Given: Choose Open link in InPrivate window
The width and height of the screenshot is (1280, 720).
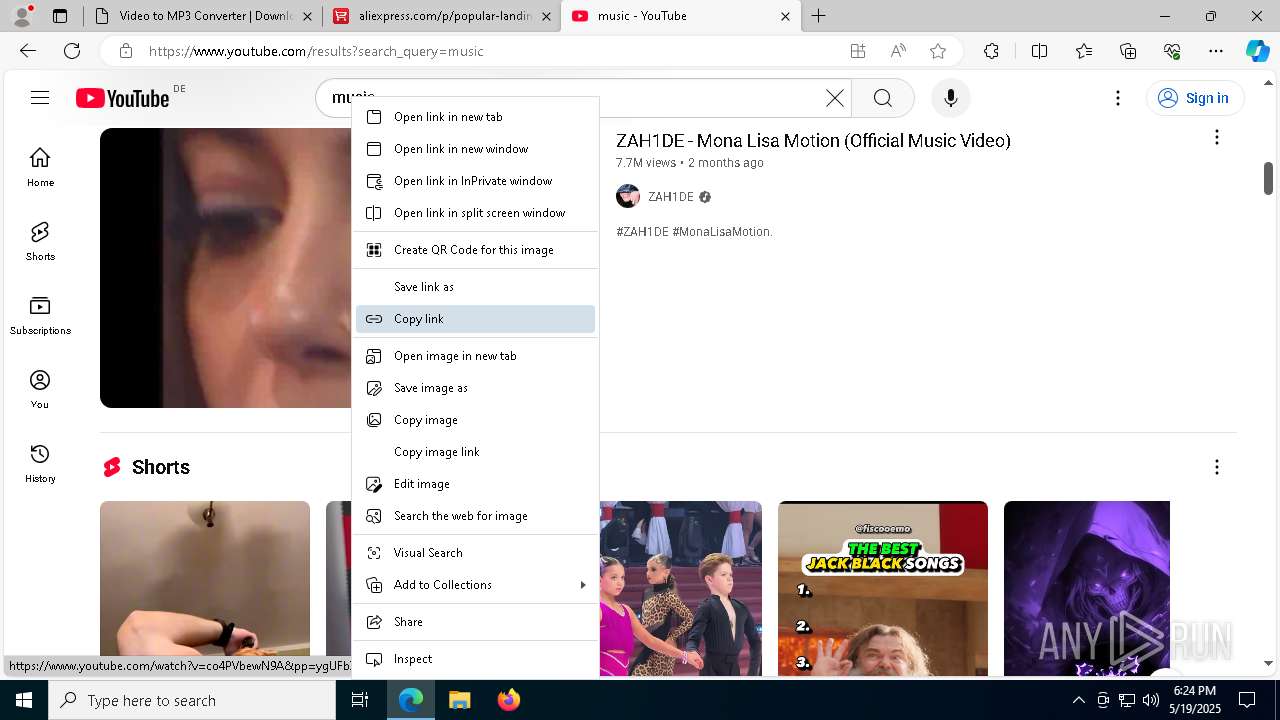Looking at the screenshot, I should coord(476,181).
